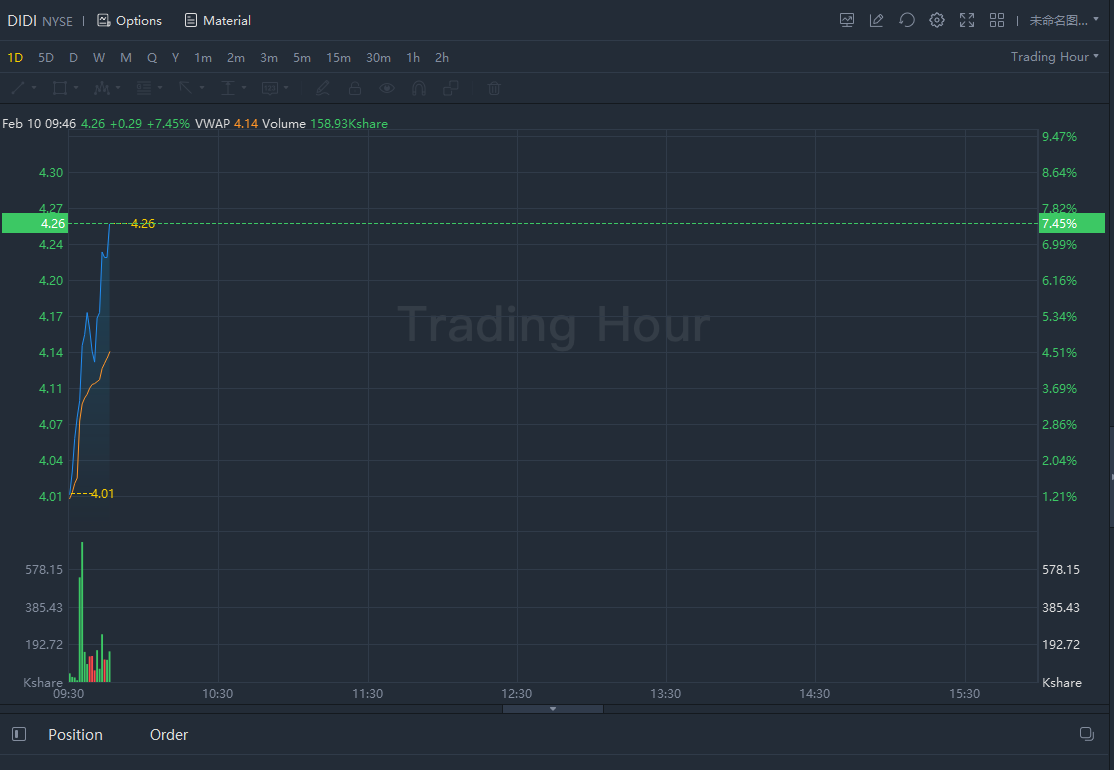Open the multi-chart grid layout icon
Viewport: 1114px width, 770px height.
997,21
